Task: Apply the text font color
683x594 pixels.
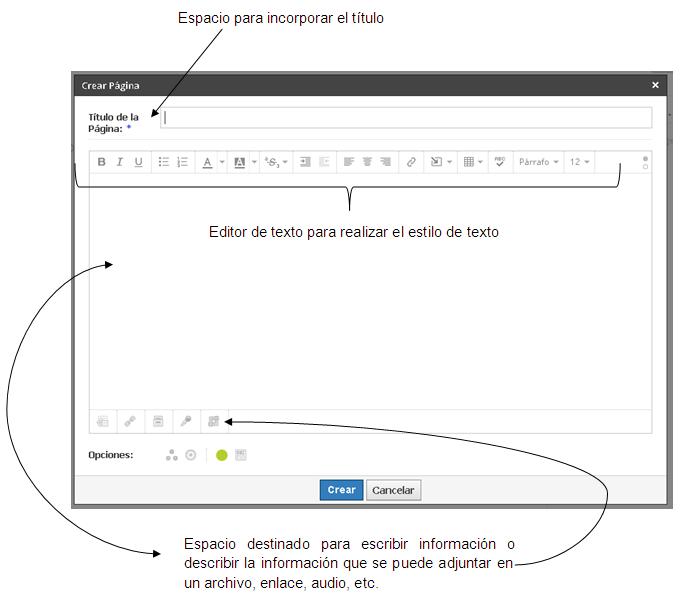Action: tap(208, 162)
